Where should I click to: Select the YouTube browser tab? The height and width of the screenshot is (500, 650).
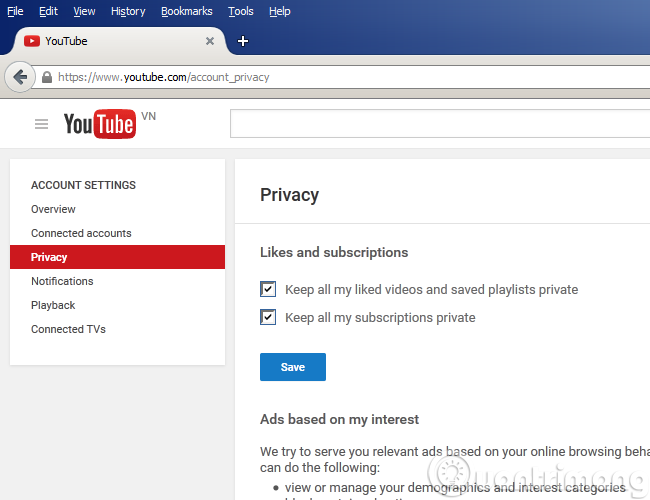tap(118, 41)
